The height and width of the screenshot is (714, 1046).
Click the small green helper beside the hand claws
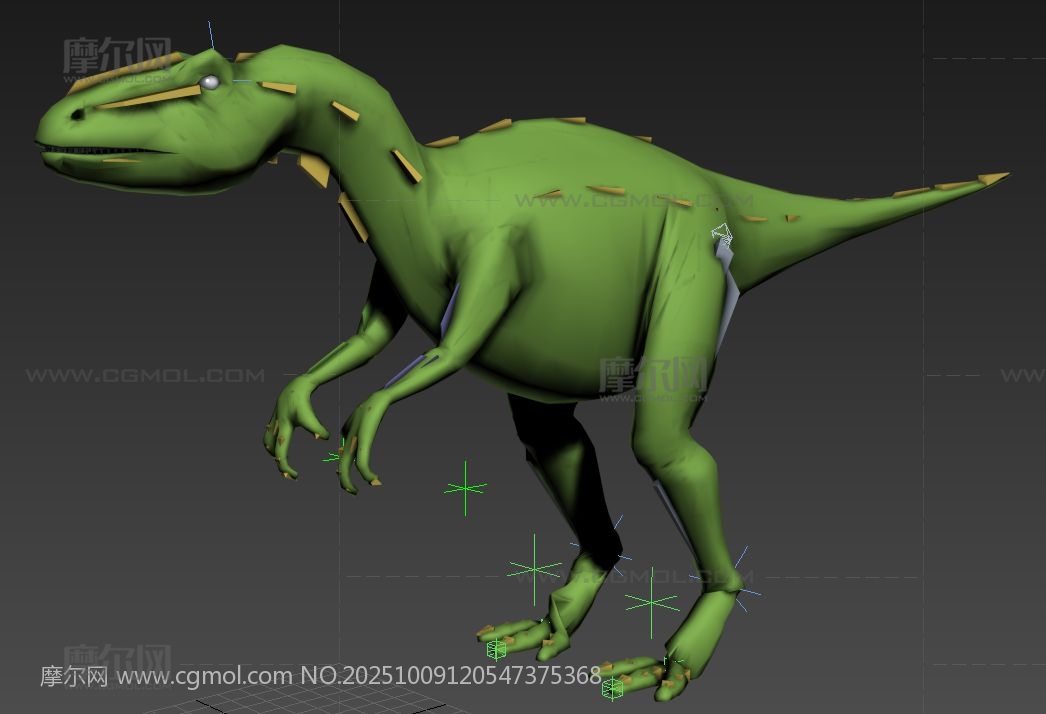tap(334, 456)
